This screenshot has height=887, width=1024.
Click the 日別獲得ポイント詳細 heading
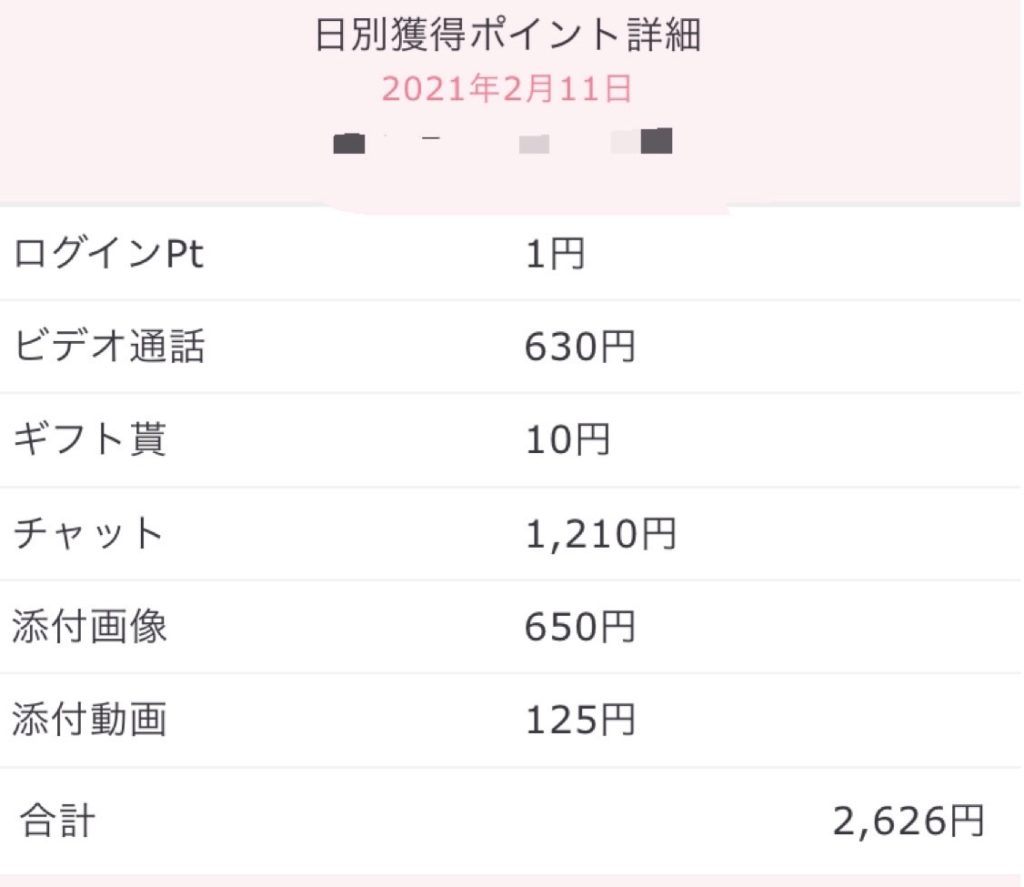click(x=508, y=36)
